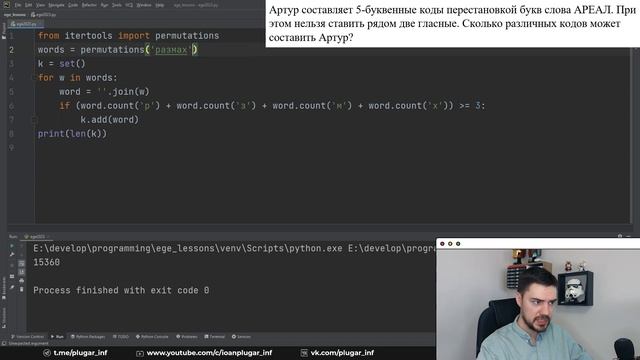
Task: Click the Python file breadcrumb in navigation bar
Action: click(44, 15)
